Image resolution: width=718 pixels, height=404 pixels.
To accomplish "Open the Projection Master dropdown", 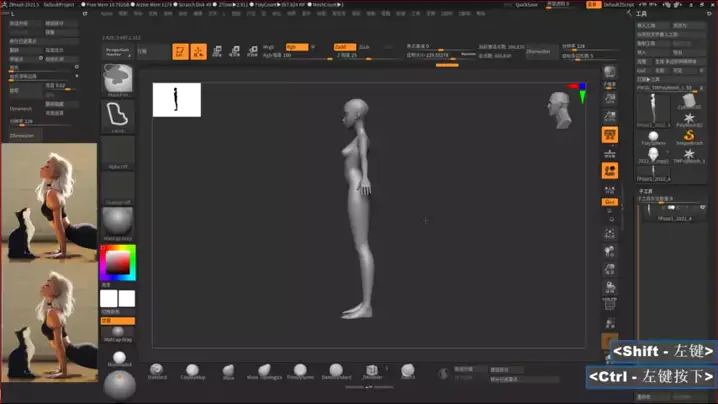I will [x=118, y=50].
